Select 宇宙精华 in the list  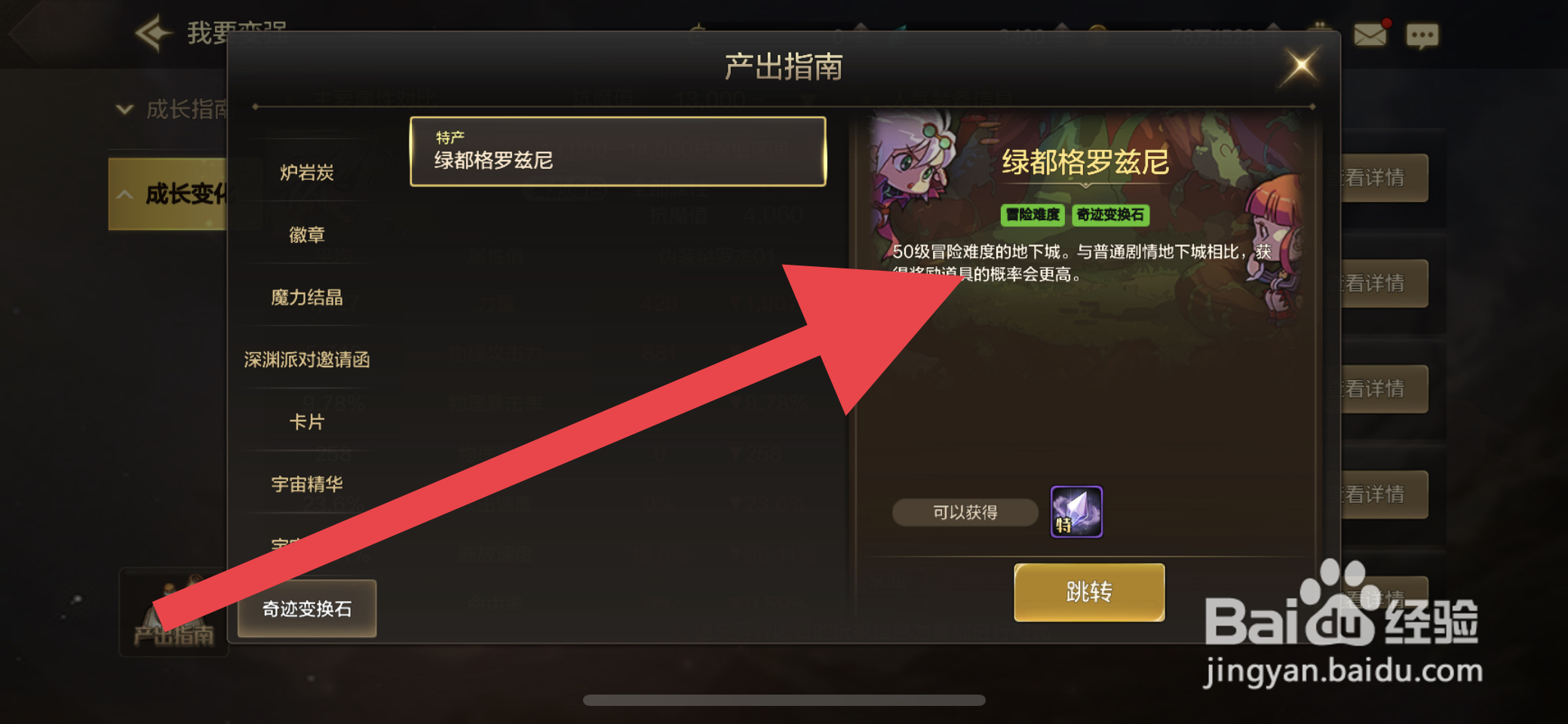pos(307,484)
